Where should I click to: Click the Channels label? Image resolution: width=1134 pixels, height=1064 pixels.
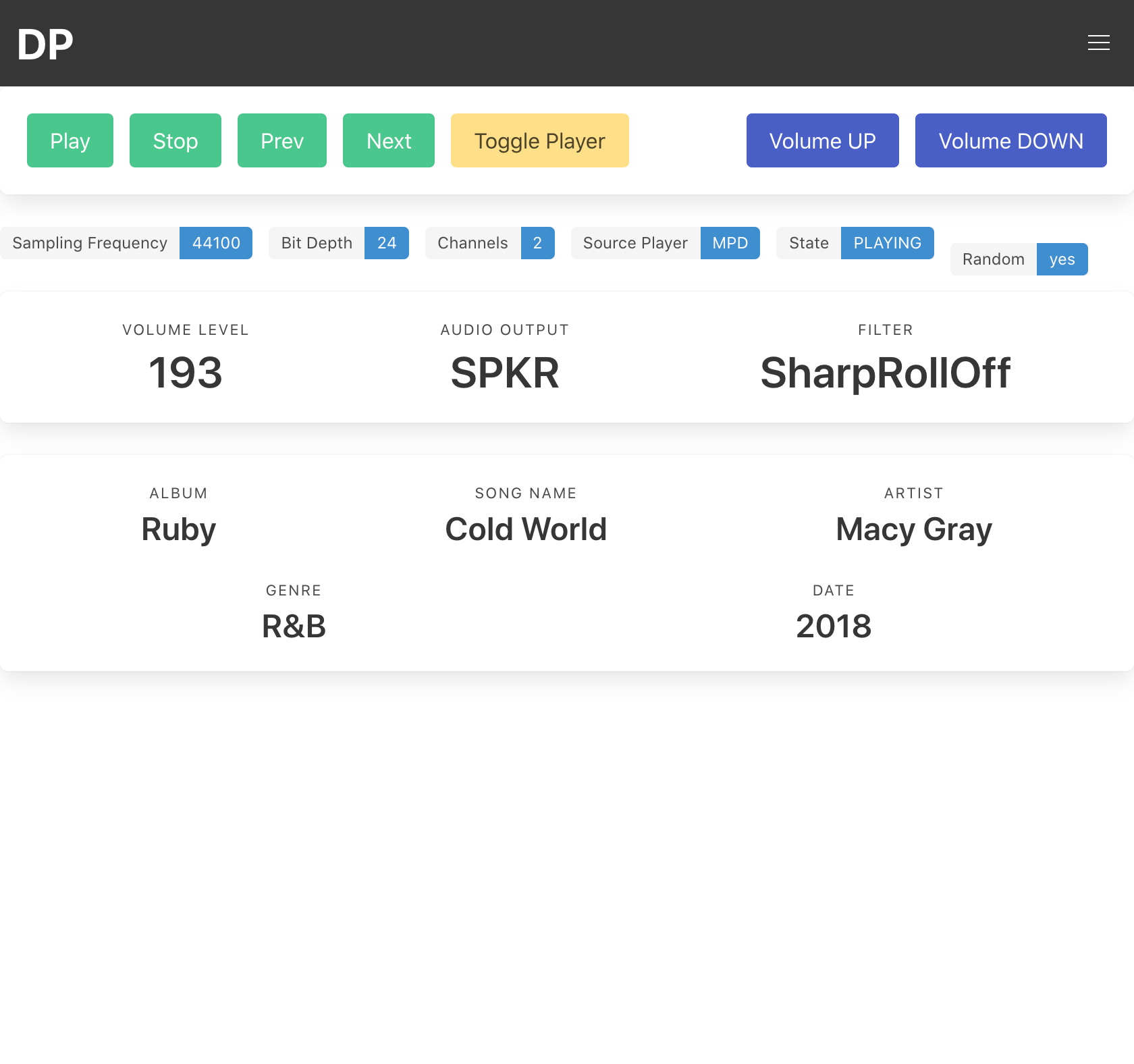pos(473,243)
